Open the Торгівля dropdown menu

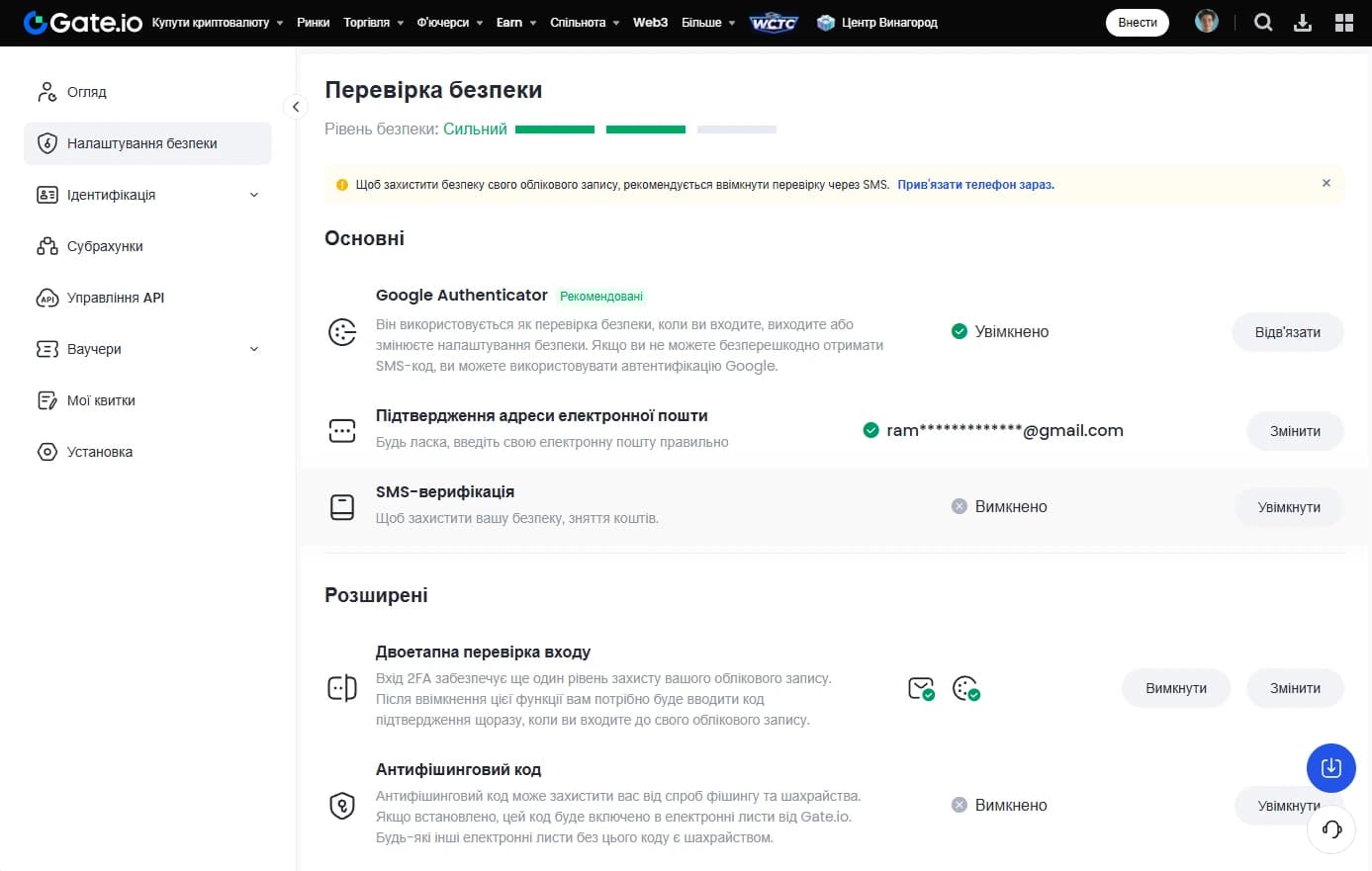pos(374,22)
